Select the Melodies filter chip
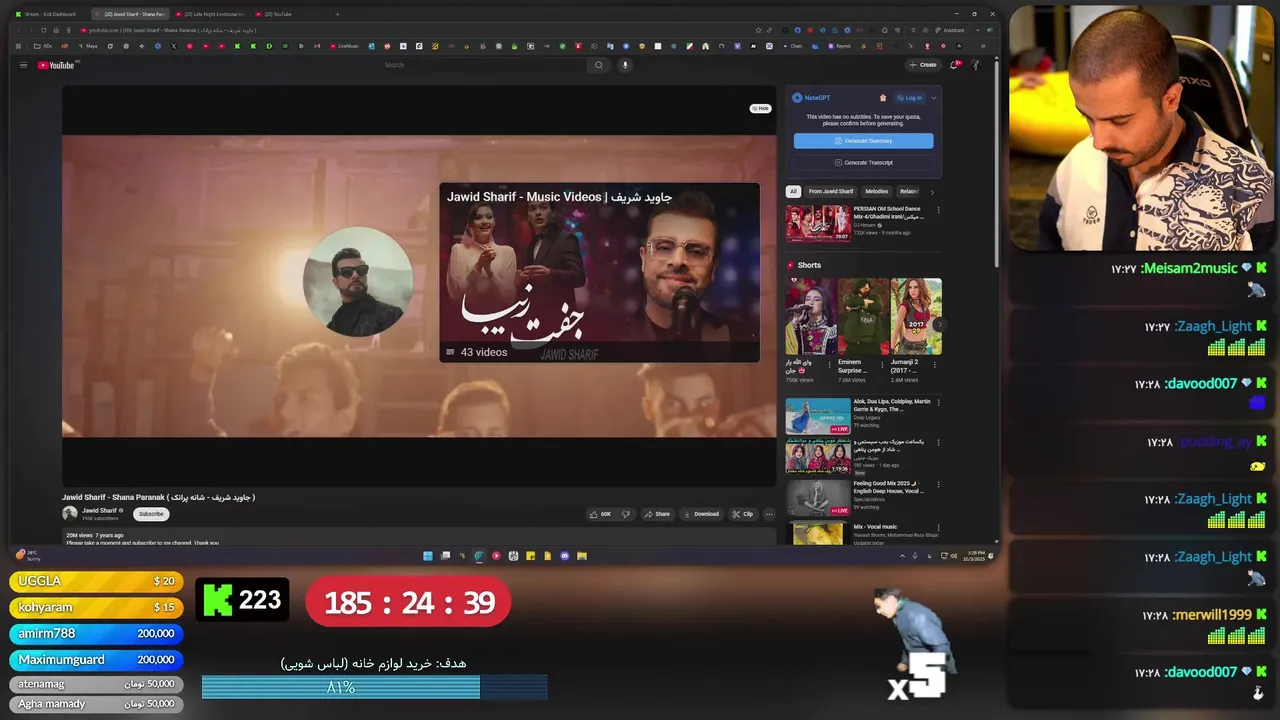1280x720 pixels. [x=877, y=192]
